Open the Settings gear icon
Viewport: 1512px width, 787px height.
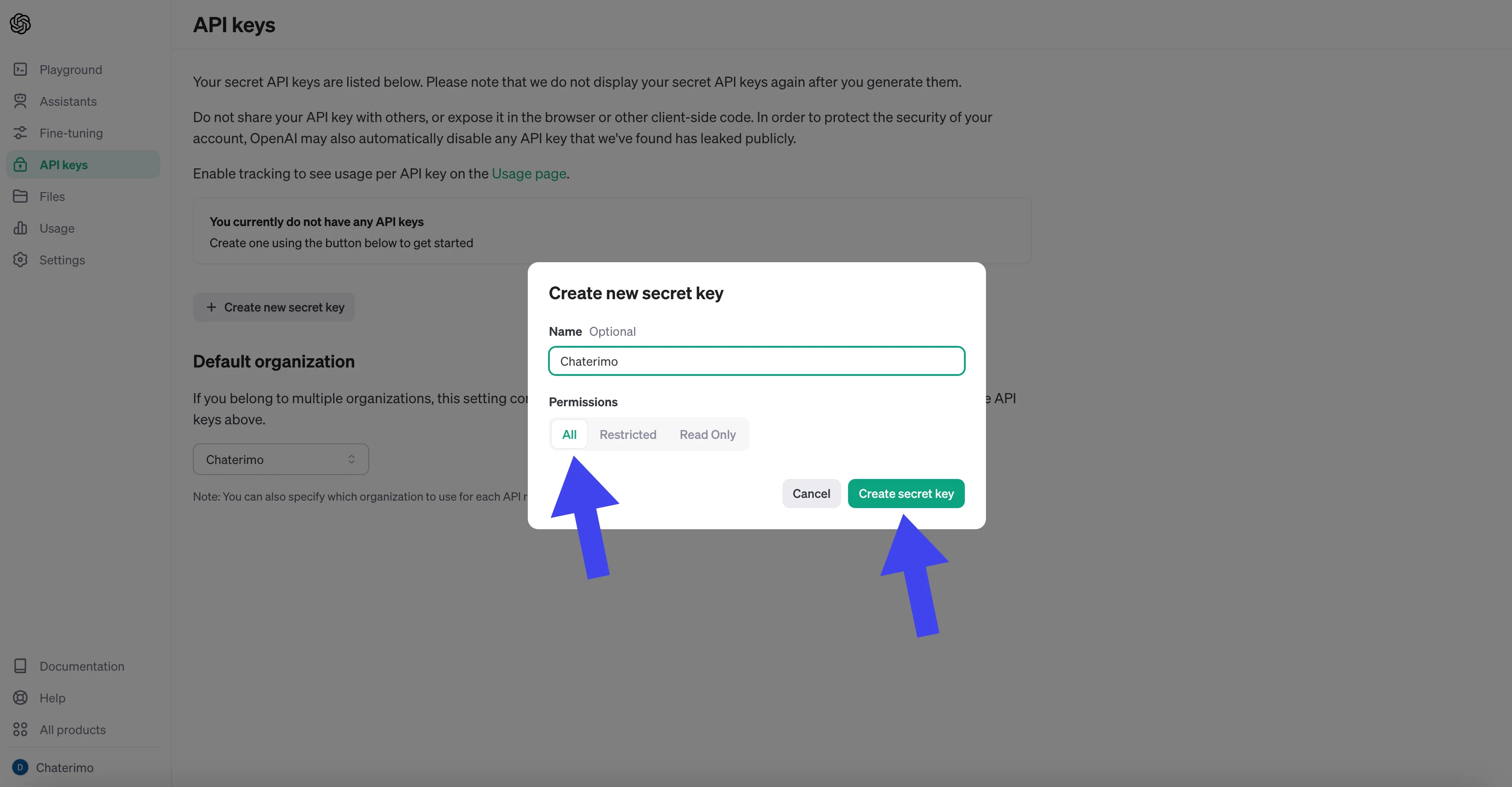click(20, 259)
